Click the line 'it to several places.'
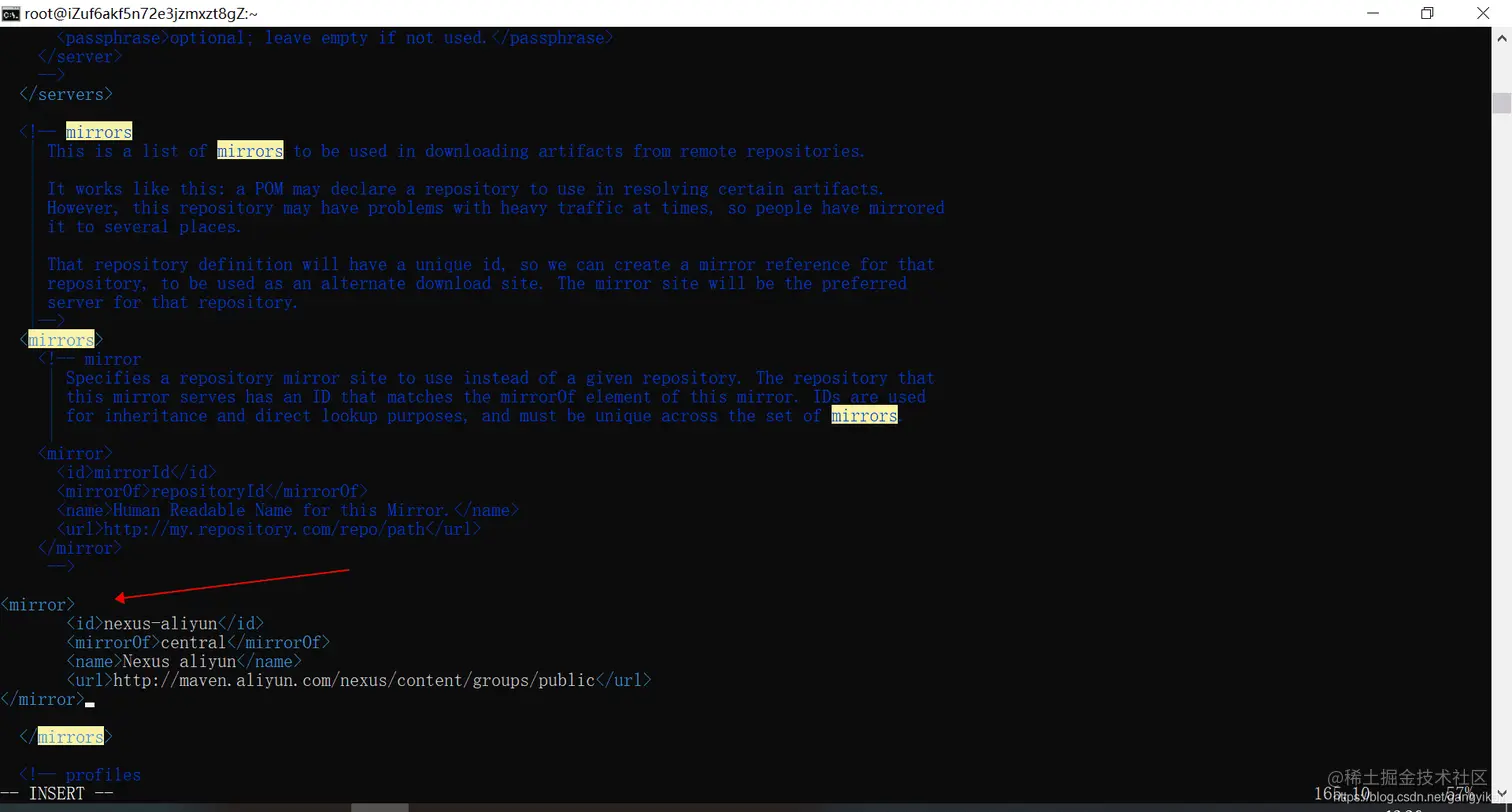1512x812 pixels. point(145,227)
